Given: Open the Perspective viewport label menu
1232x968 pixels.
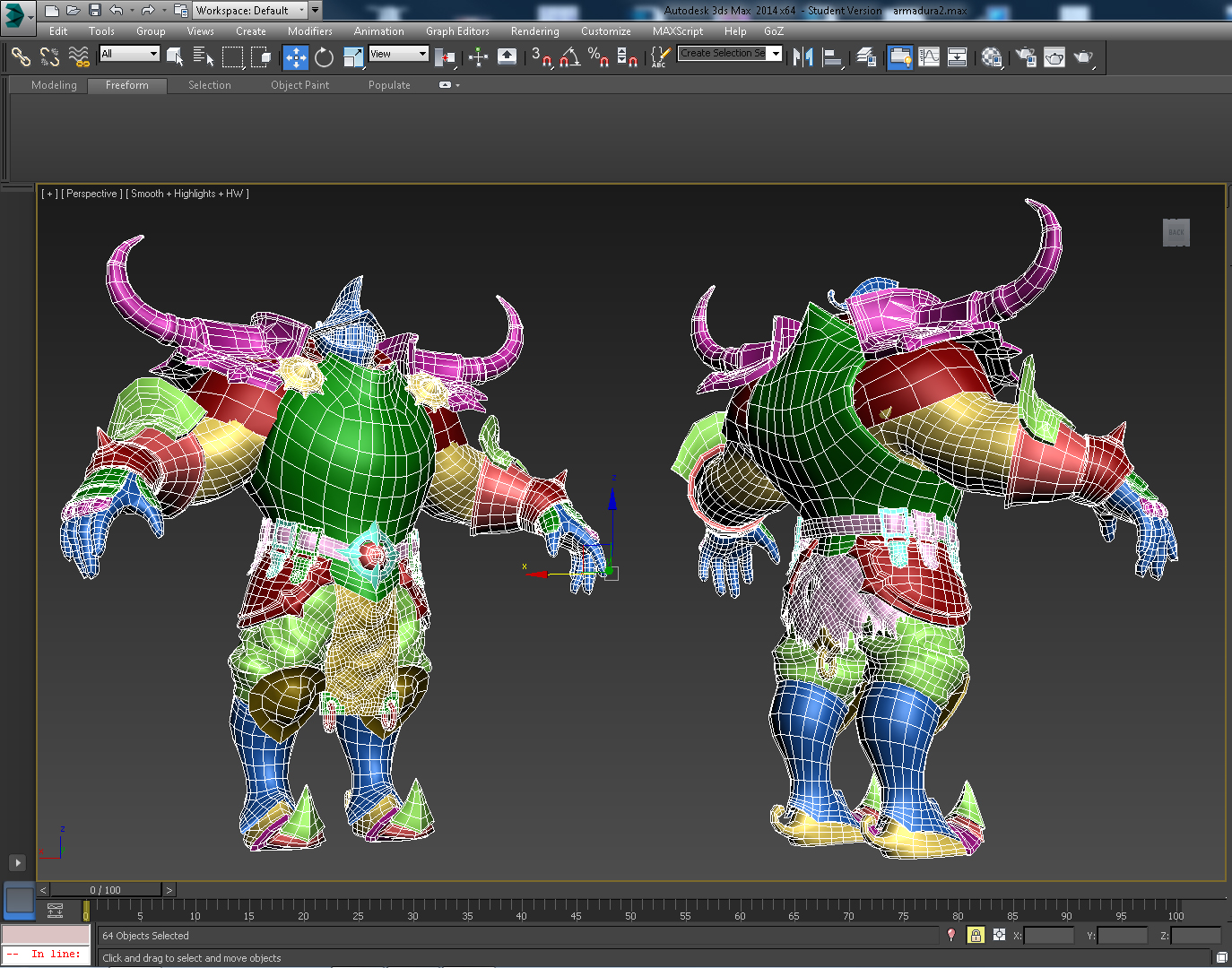Looking at the screenshot, I should [91, 194].
